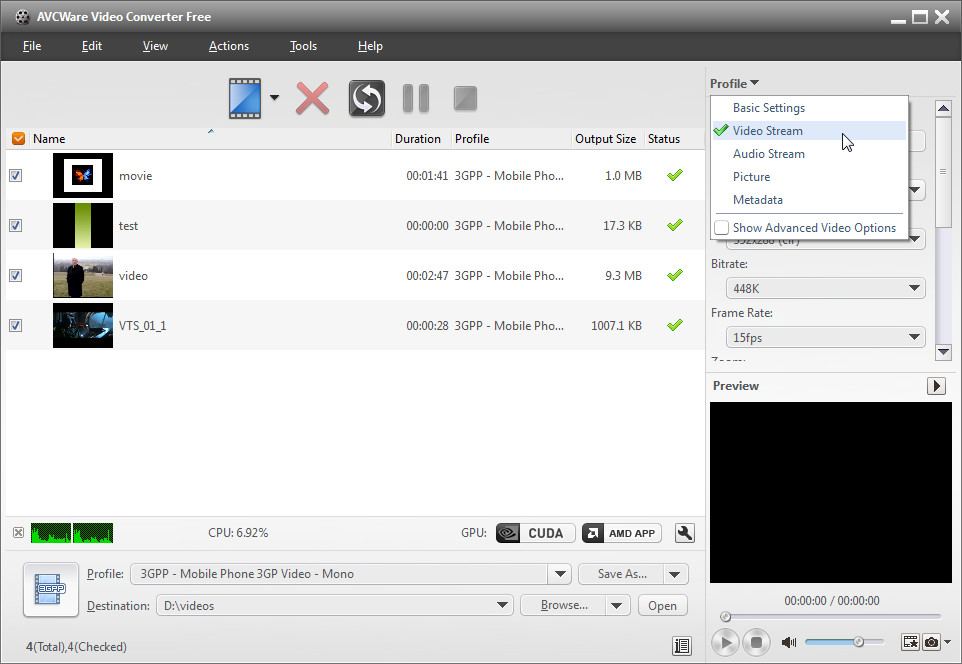The image size is (962, 664).
Task: Click the Open destination button
Action: [x=662, y=605]
